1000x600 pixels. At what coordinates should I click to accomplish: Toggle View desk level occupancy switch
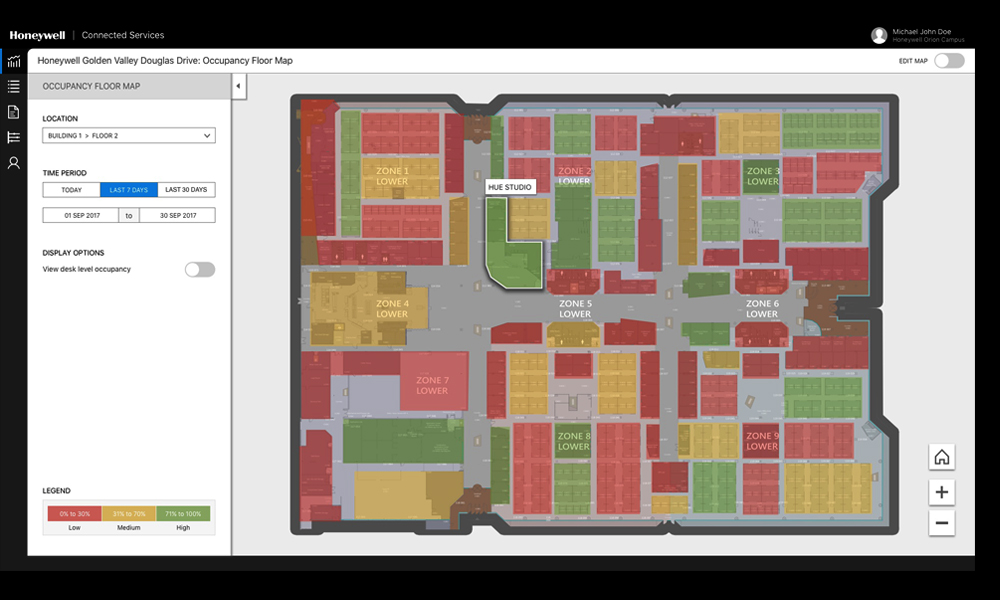200,269
